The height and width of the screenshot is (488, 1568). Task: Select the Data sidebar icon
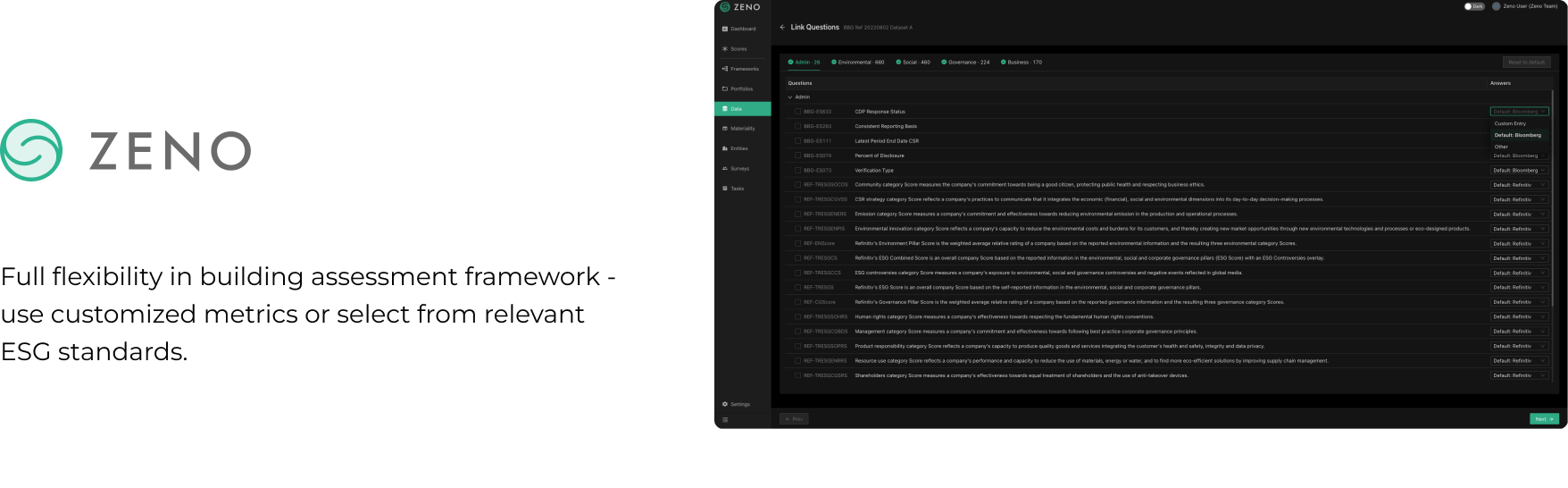725,109
